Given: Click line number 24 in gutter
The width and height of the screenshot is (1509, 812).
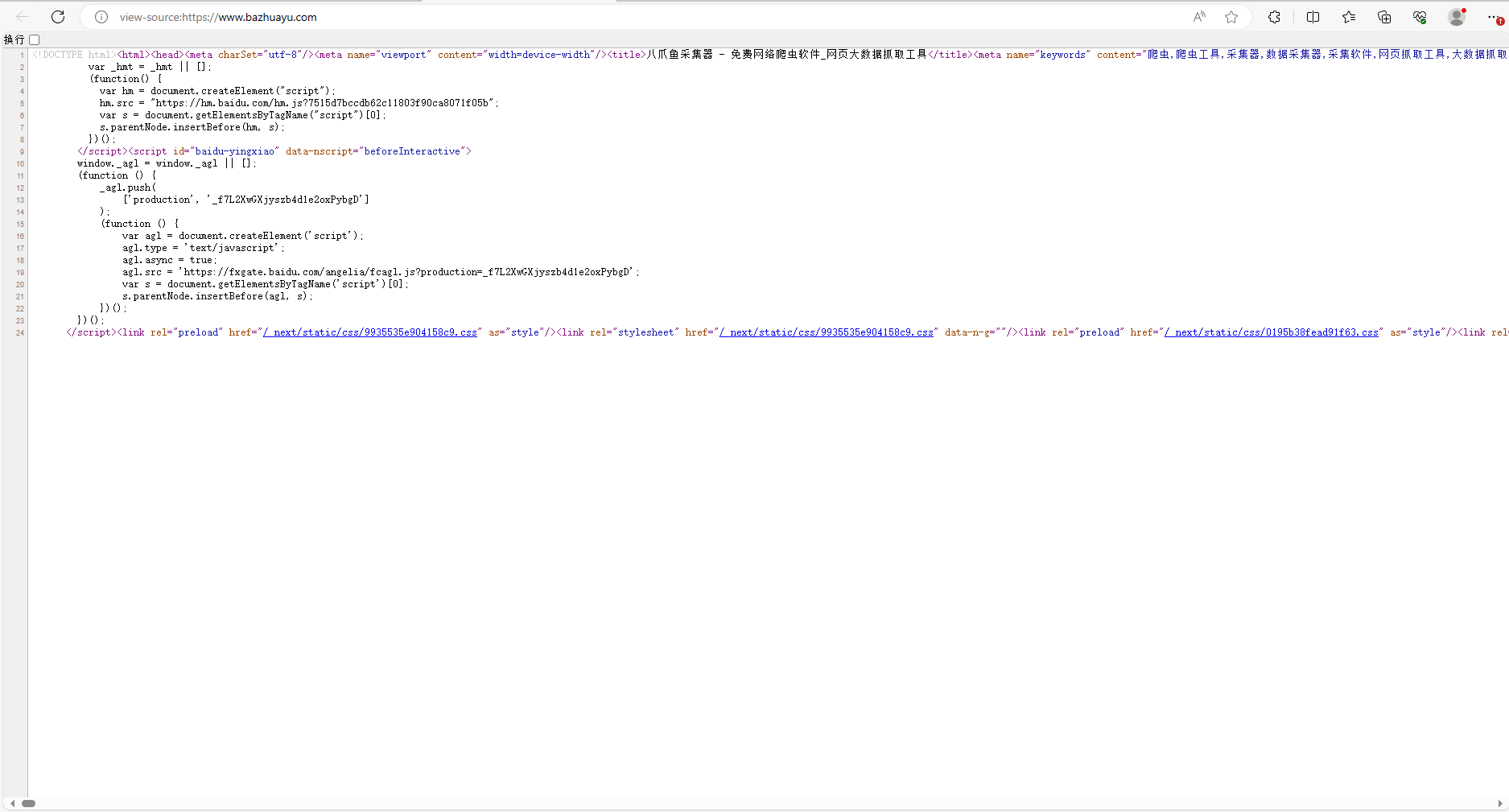Looking at the screenshot, I should coord(19,333).
